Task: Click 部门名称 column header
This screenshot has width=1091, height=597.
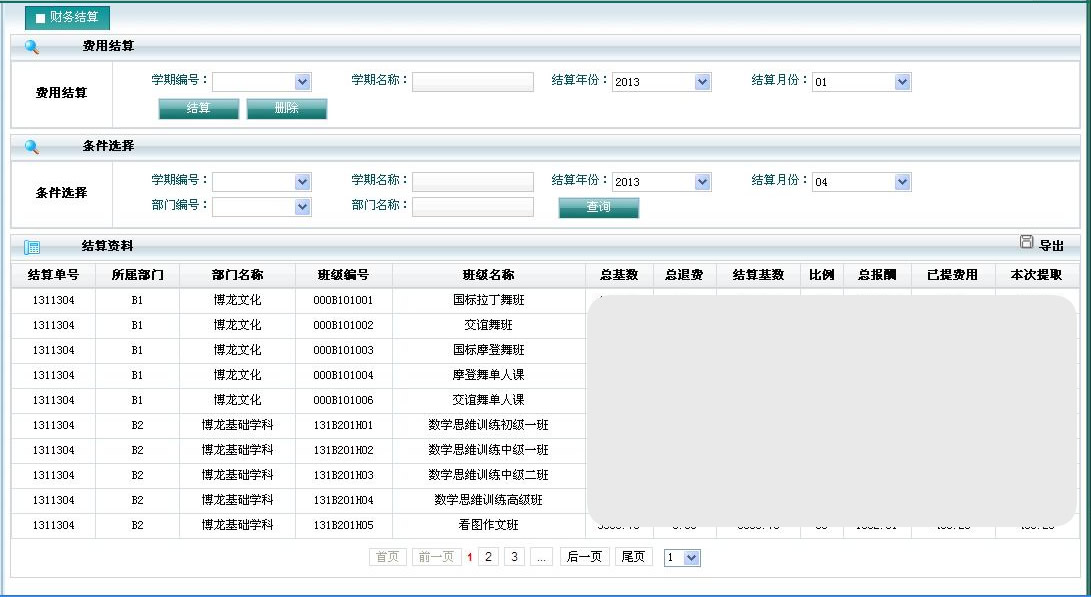Action: click(x=237, y=275)
